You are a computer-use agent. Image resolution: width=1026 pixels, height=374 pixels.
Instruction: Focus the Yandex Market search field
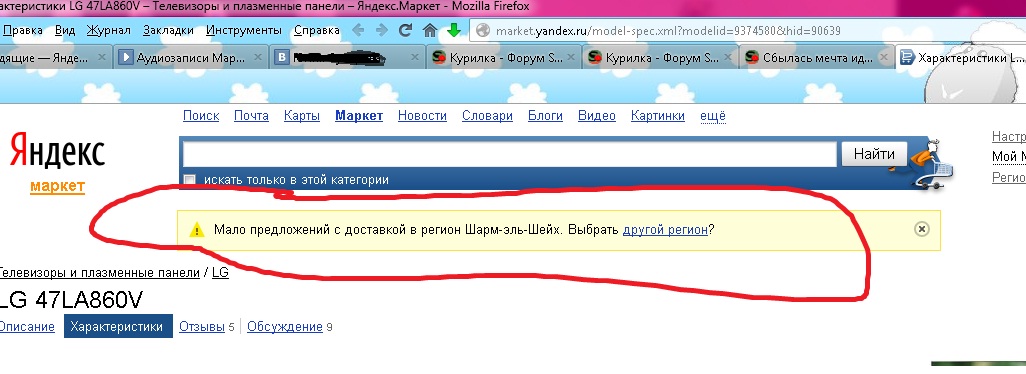[x=510, y=154]
